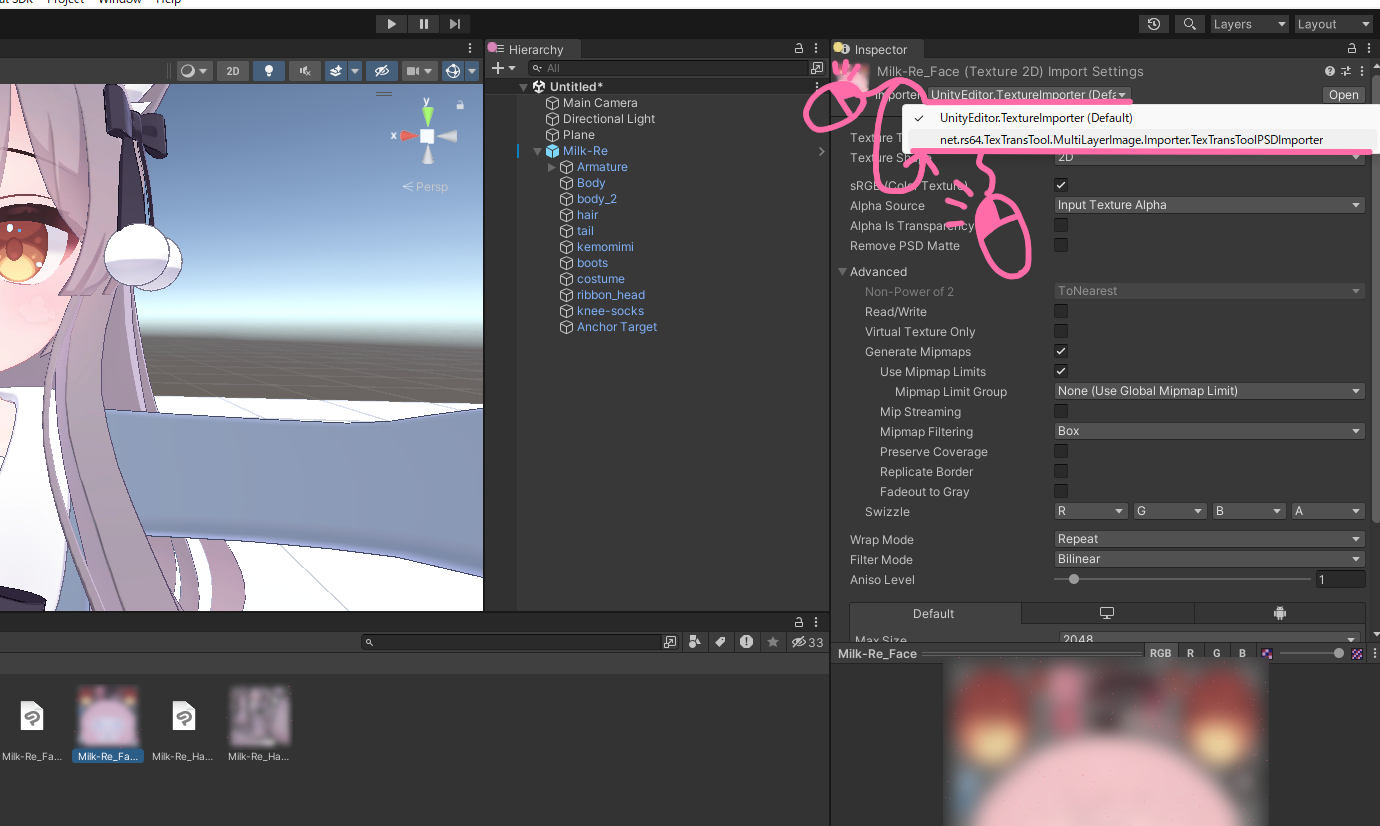Click the add plus button in Hierarchy
Screen dimensions: 1380x826
tap(498, 68)
